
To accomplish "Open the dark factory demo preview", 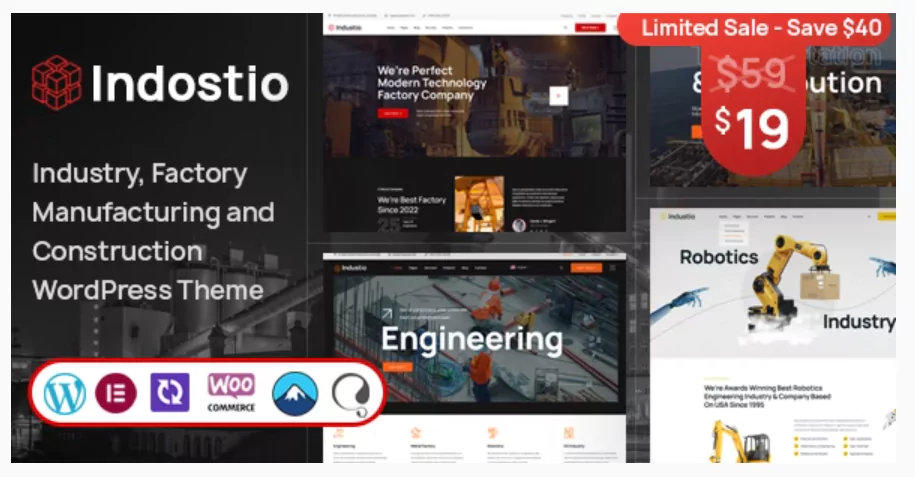I will (474, 122).
